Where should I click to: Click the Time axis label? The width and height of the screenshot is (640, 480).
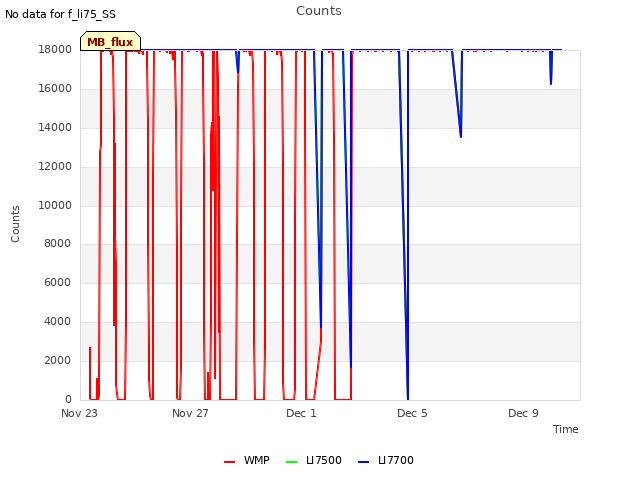click(565, 429)
